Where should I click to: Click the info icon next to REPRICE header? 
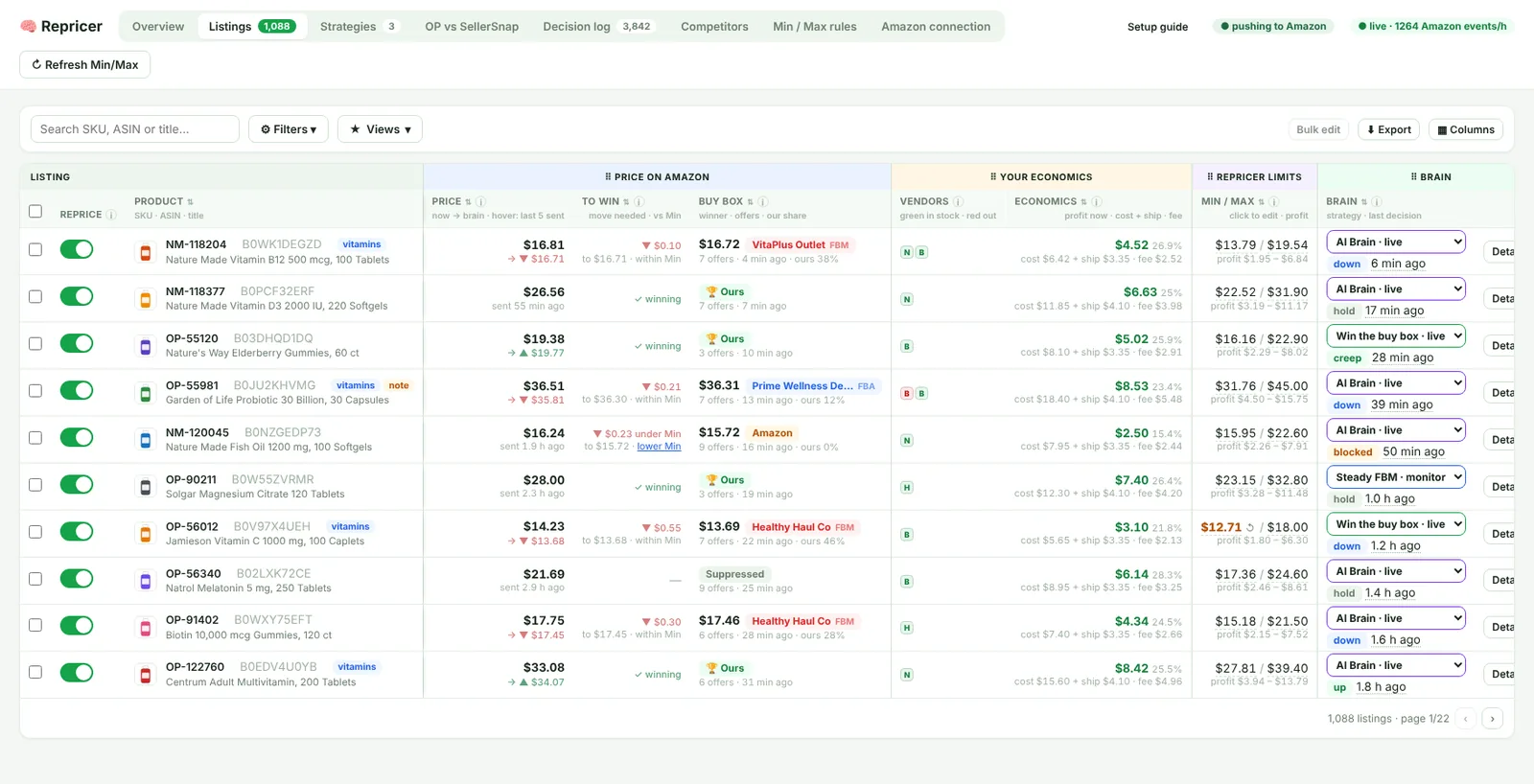tap(111, 215)
